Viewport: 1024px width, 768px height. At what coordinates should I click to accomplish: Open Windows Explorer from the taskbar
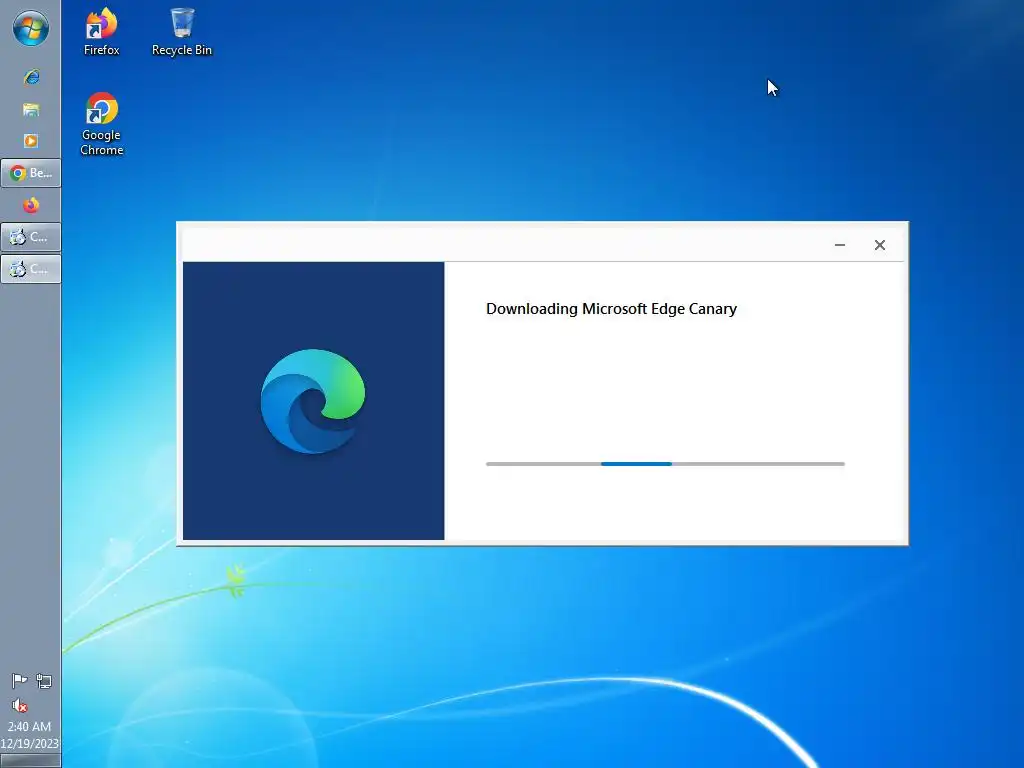(x=31, y=109)
